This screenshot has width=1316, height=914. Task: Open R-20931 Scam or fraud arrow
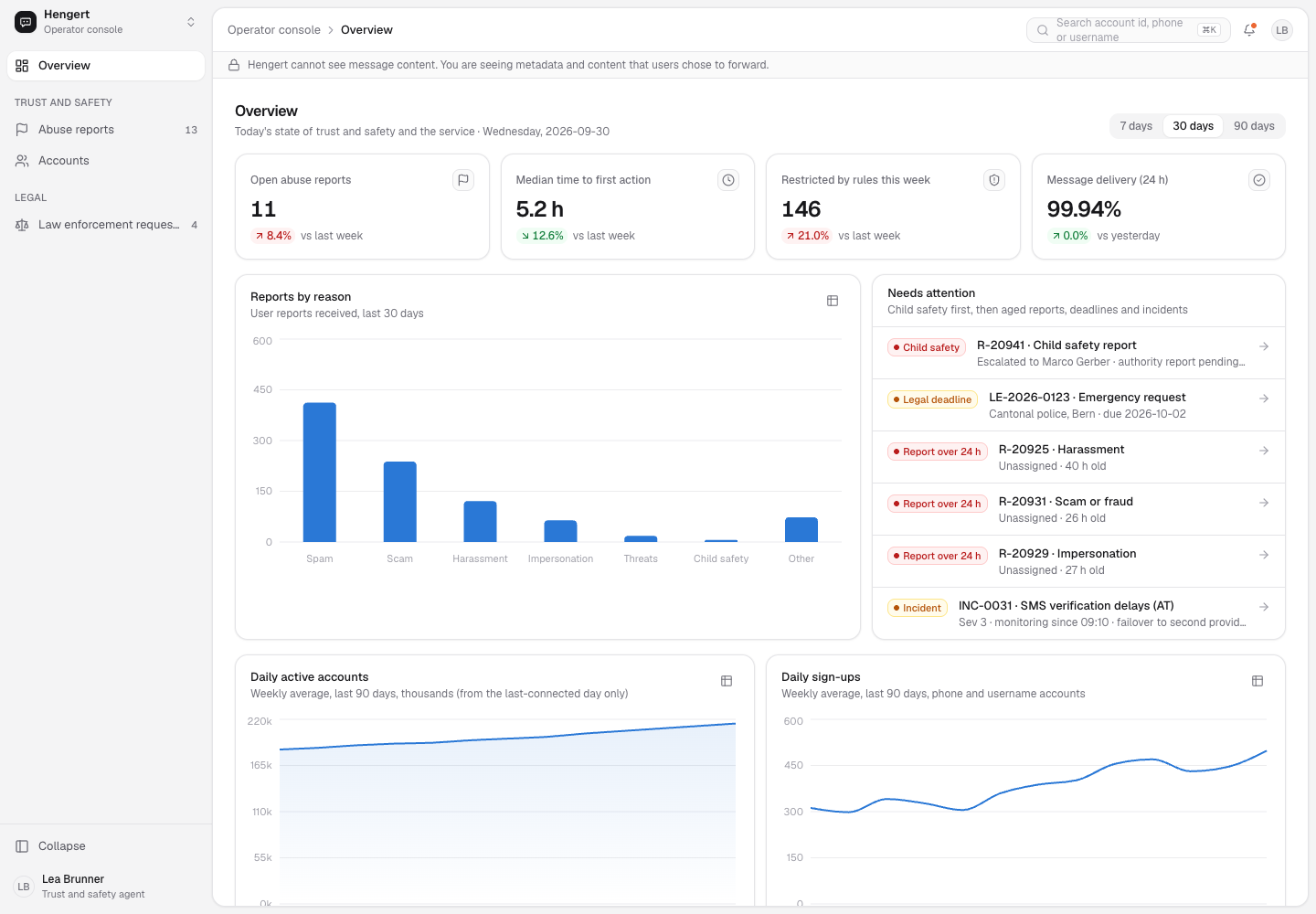click(1264, 503)
